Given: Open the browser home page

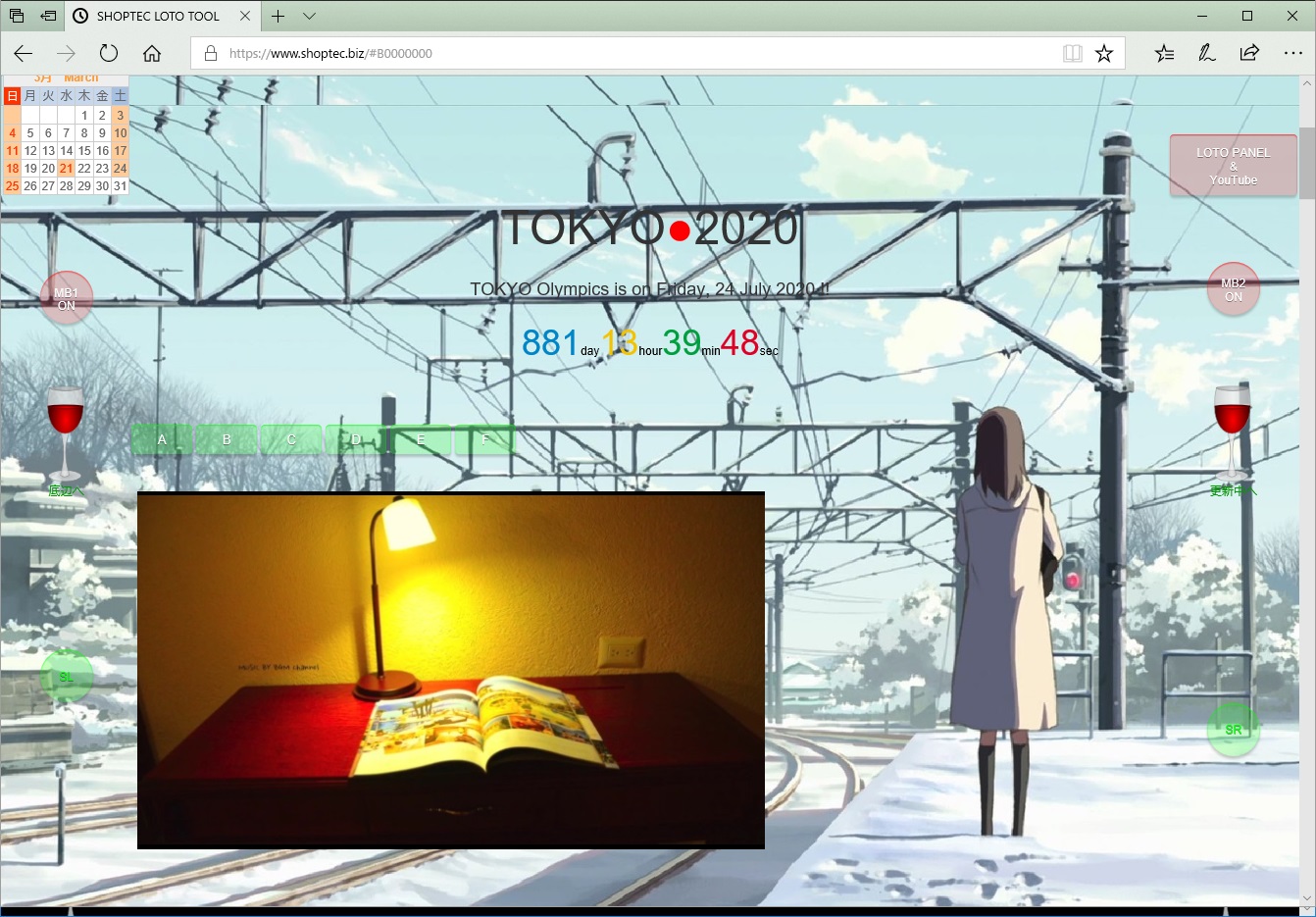Looking at the screenshot, I should pos(152,53).
